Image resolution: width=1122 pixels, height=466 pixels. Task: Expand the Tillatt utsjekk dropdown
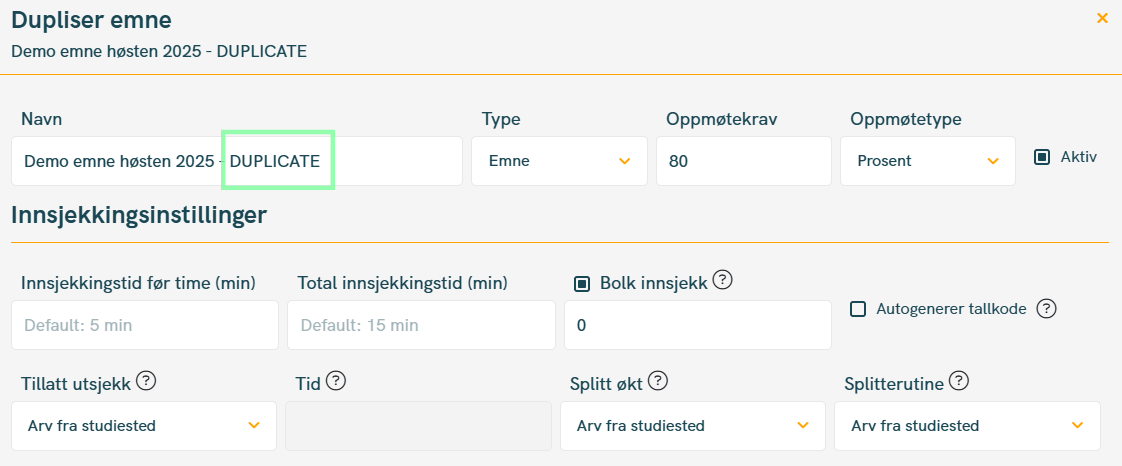click(x=144, y=426)
